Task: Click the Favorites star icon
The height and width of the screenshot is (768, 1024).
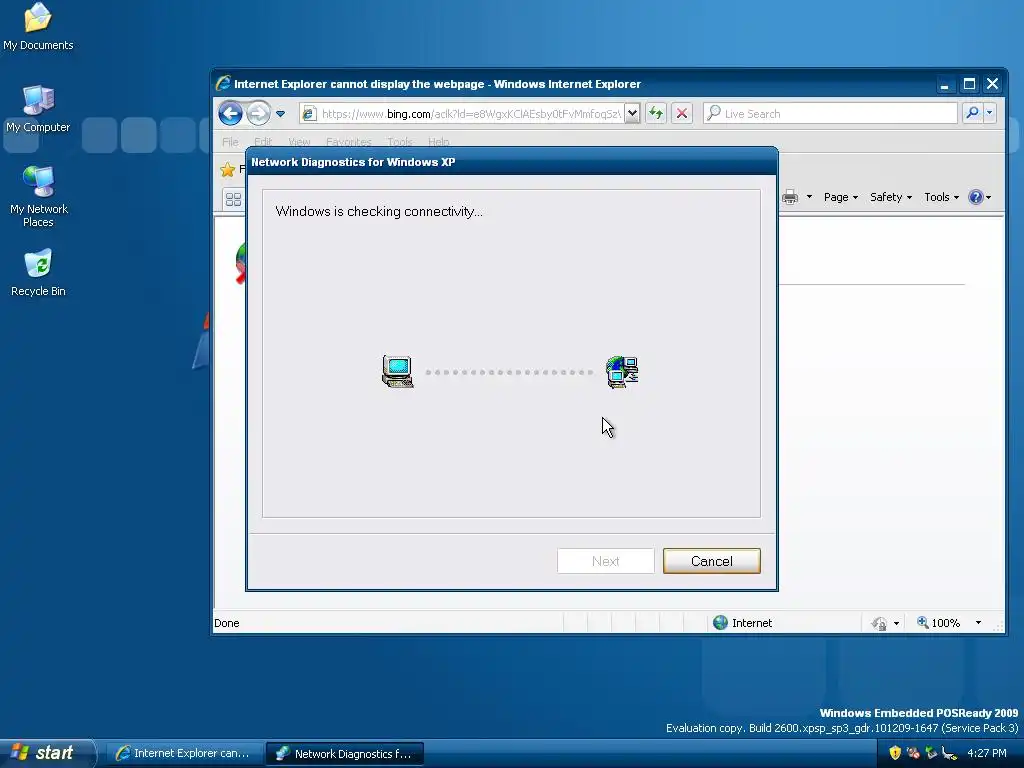Action: pyautogui.click(x=227, y=170)
